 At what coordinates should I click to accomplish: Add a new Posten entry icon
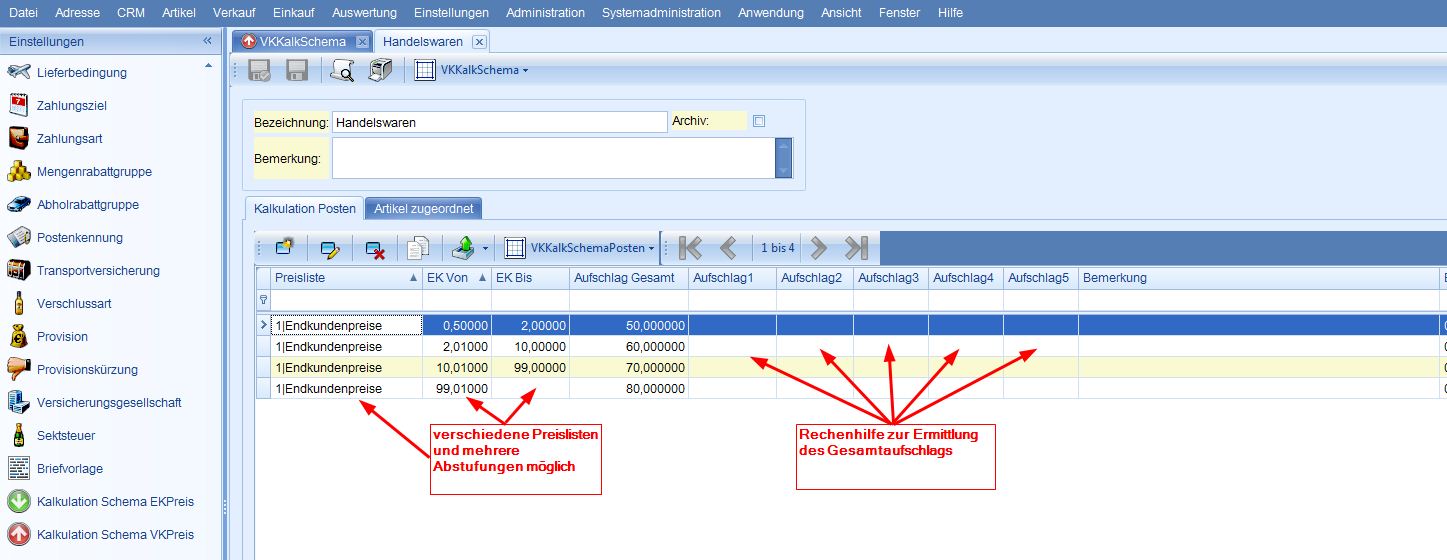pos(284,247)
